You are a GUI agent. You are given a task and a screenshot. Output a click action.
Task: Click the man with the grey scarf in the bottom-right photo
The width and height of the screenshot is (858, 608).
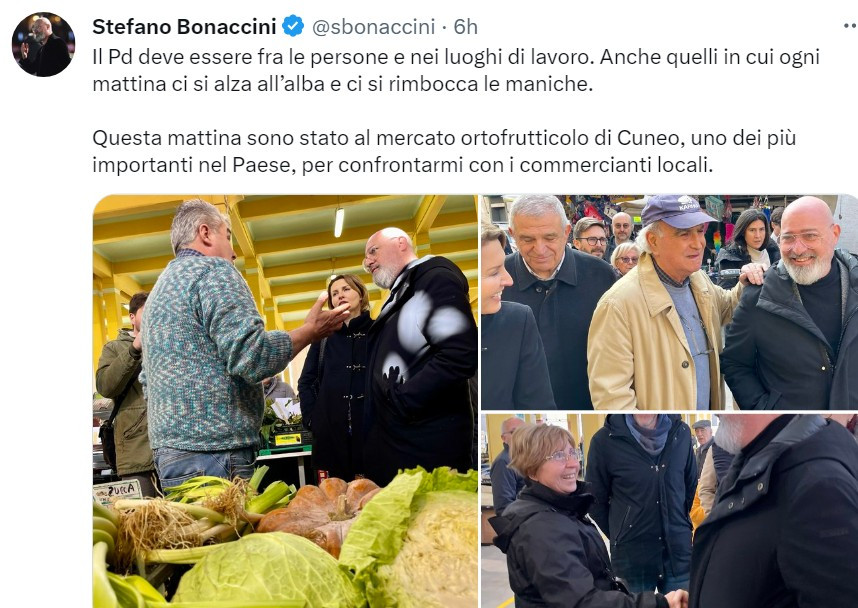643,501
